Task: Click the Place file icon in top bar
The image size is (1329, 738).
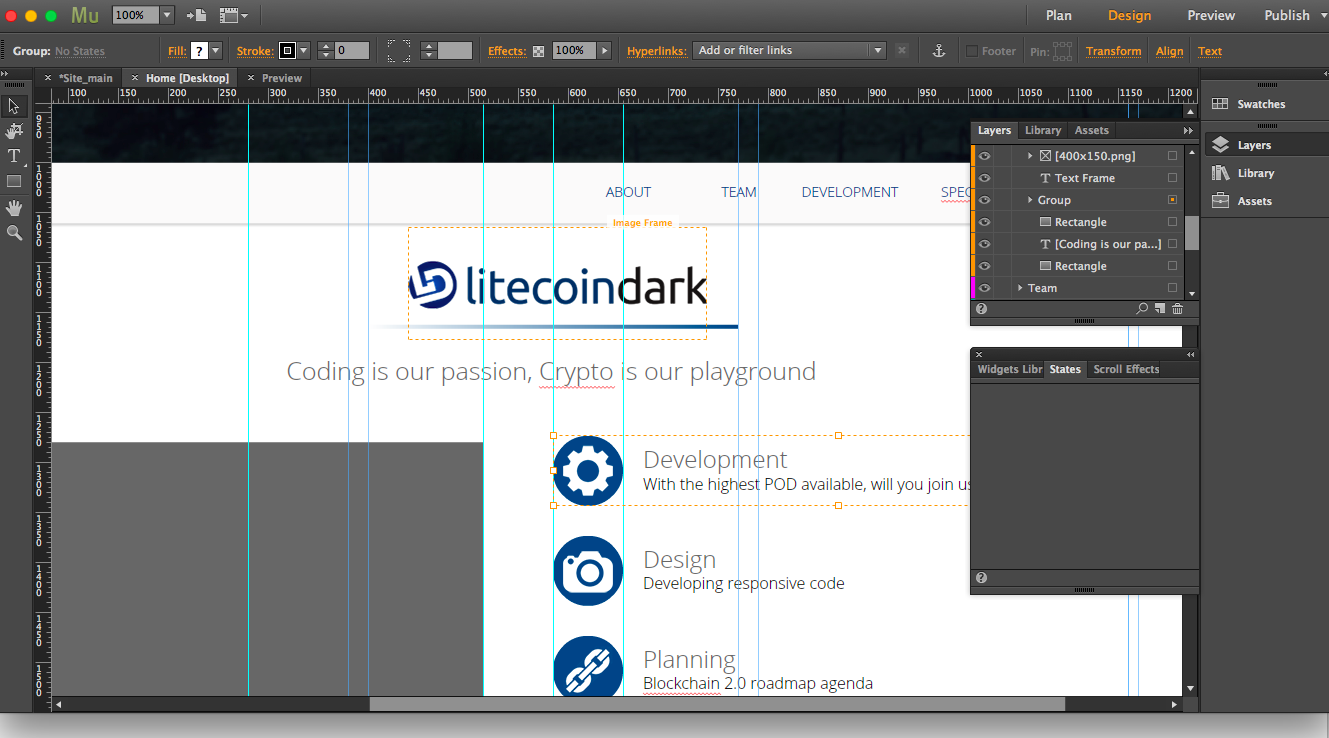Action: coord(196,15)
